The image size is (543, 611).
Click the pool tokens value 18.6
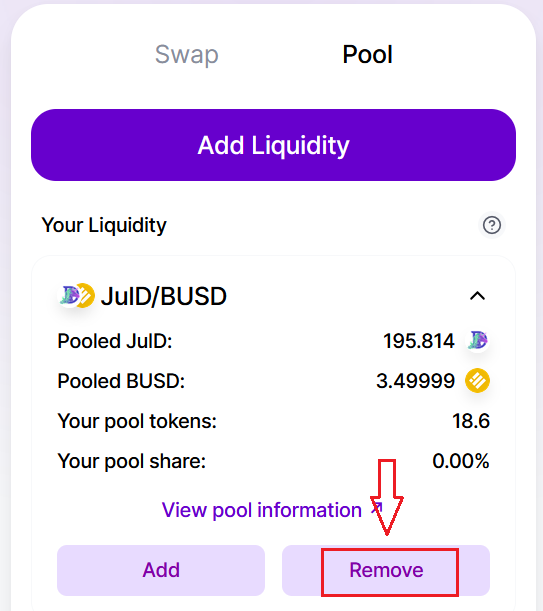coord(471,421)
